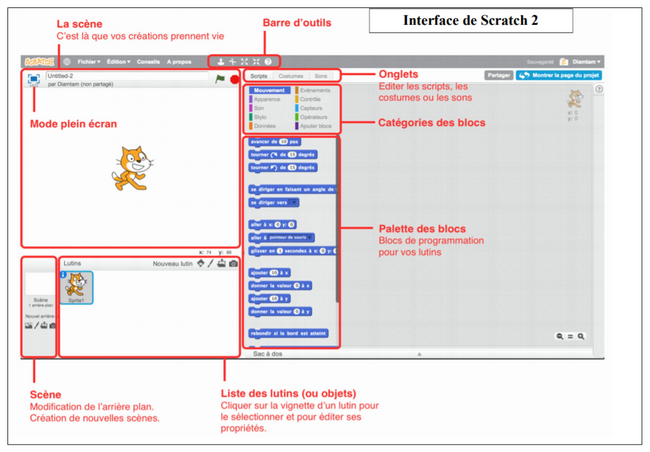The width and height of the screenshot is (650, 452).
Task: Open the Édition menu
Action: [118, 62]
